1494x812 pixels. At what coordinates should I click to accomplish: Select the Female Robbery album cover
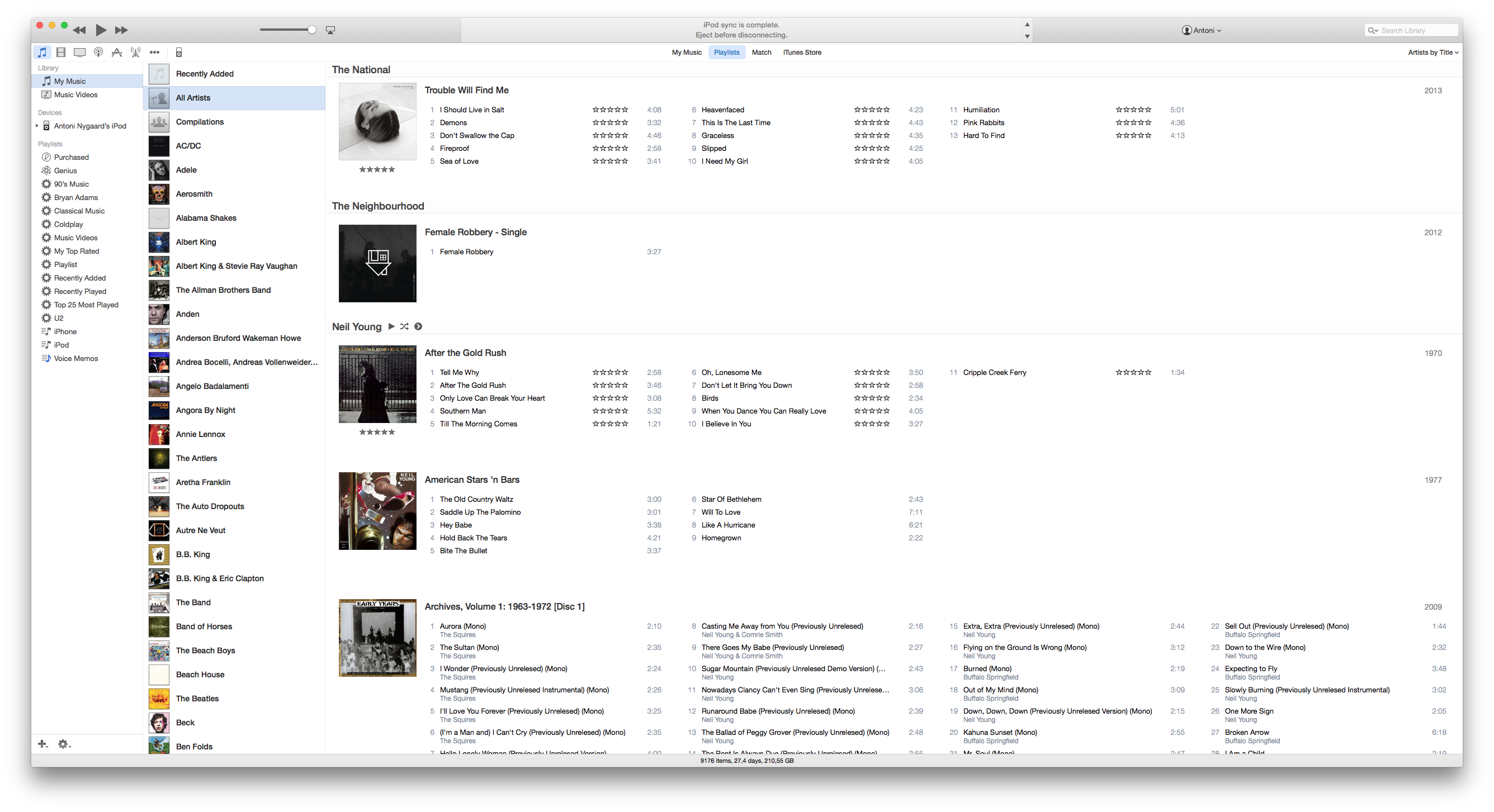click(377, 264)
